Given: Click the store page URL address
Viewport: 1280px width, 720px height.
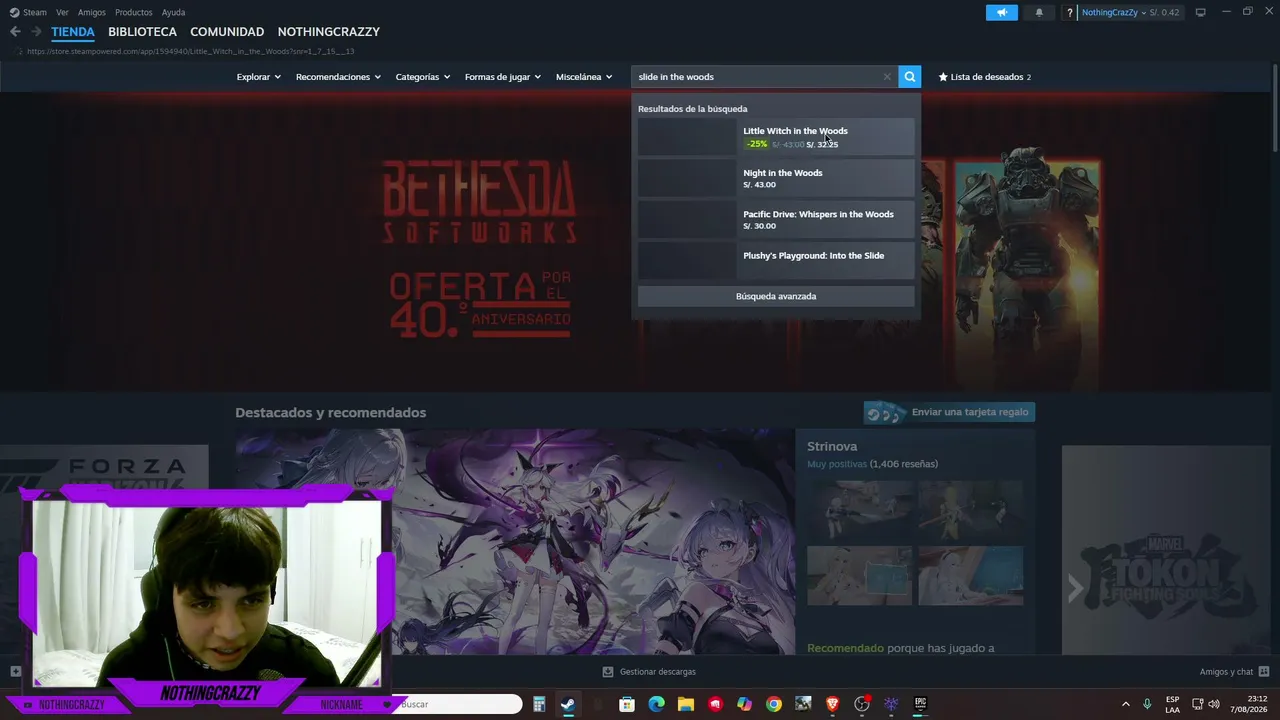Looking at the screenshot, I should 190,51.
